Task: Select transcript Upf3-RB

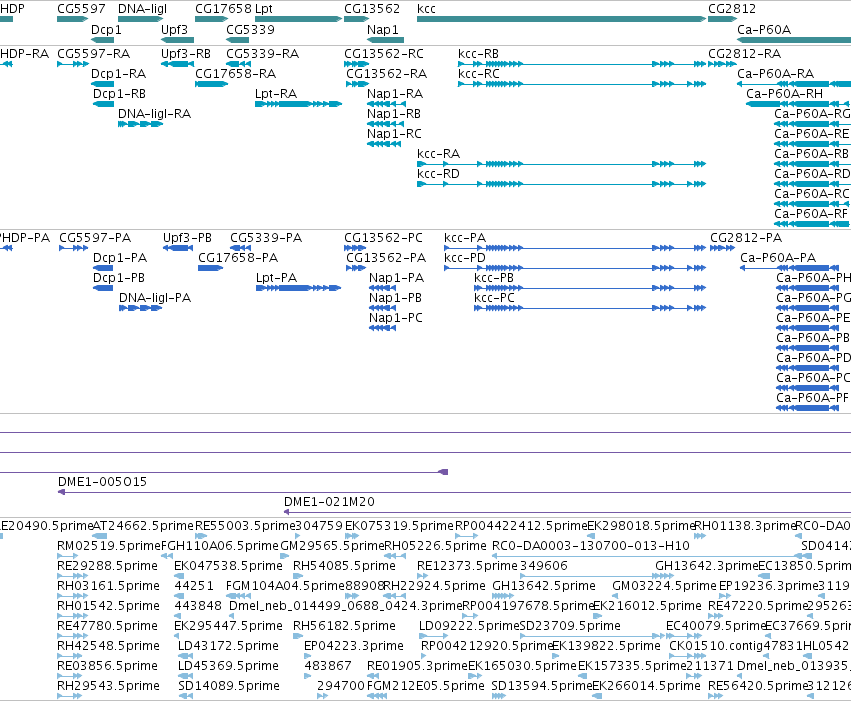Action: click(186, 54)
